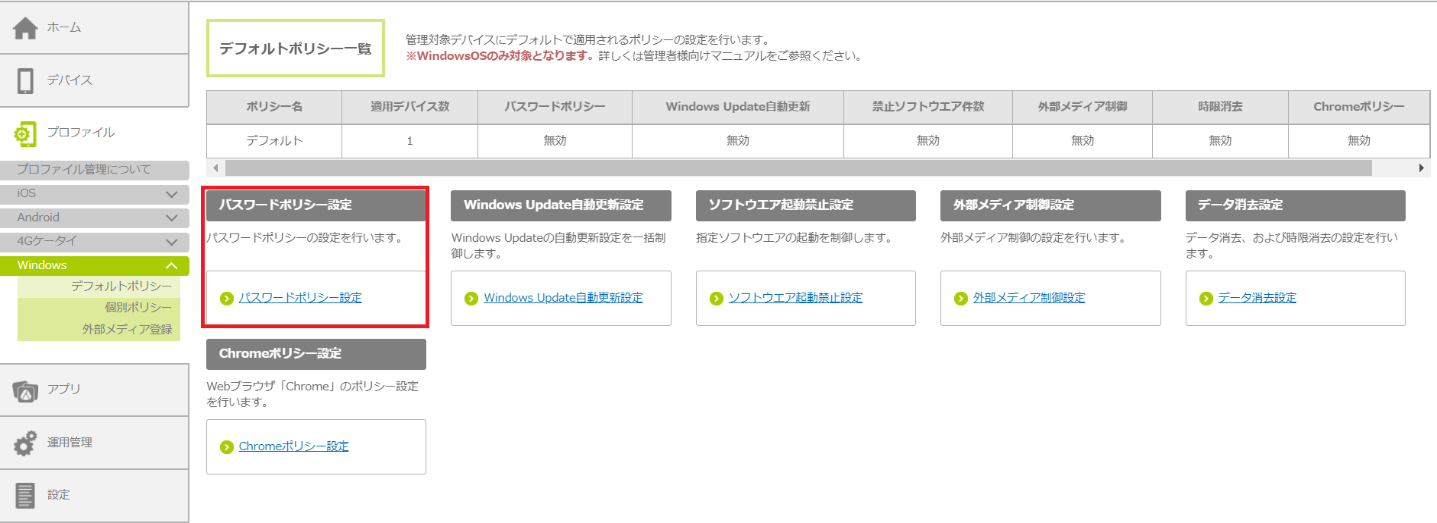Collapse the Windows section chevron
The height and width of the screenshot is (523, 1437).
171,266
